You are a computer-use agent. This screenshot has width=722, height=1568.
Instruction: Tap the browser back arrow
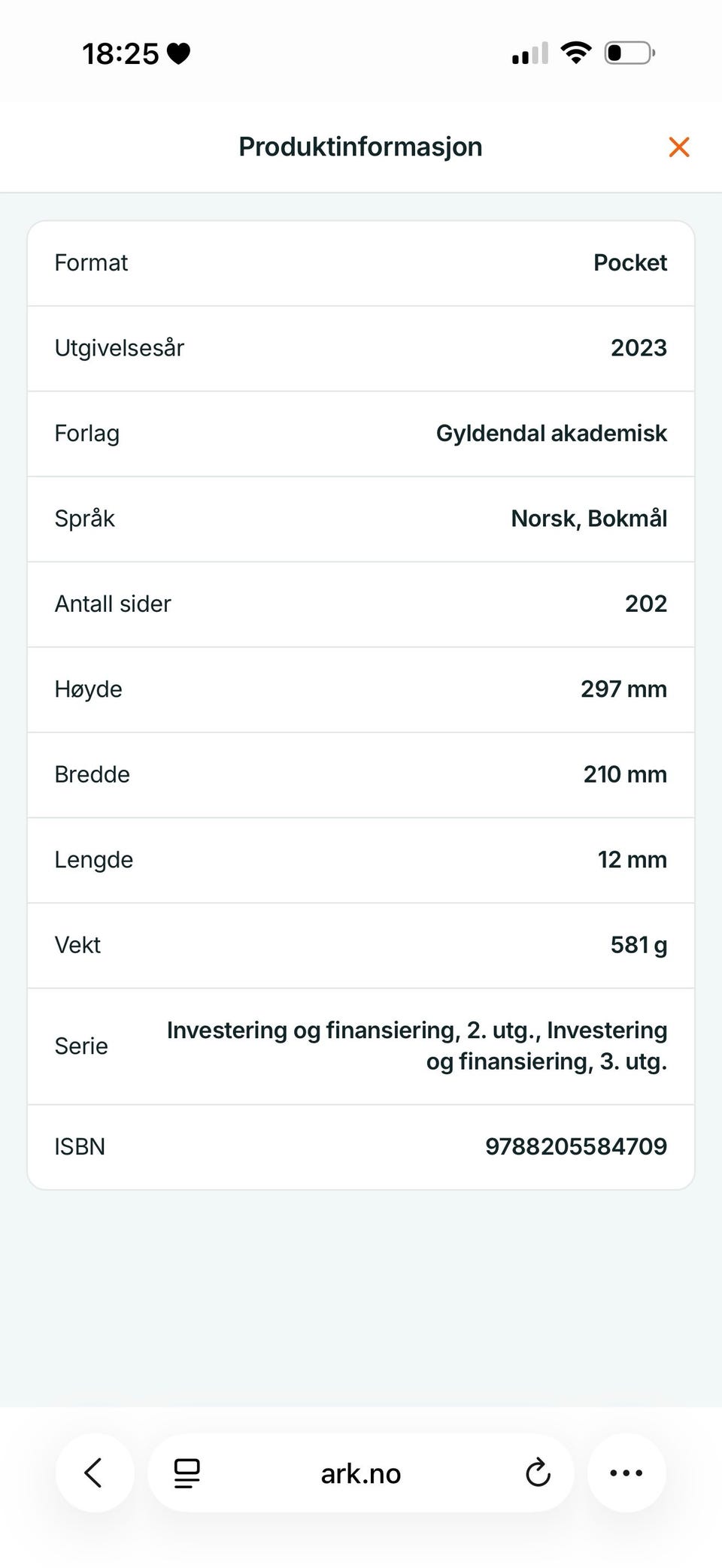95,1473
